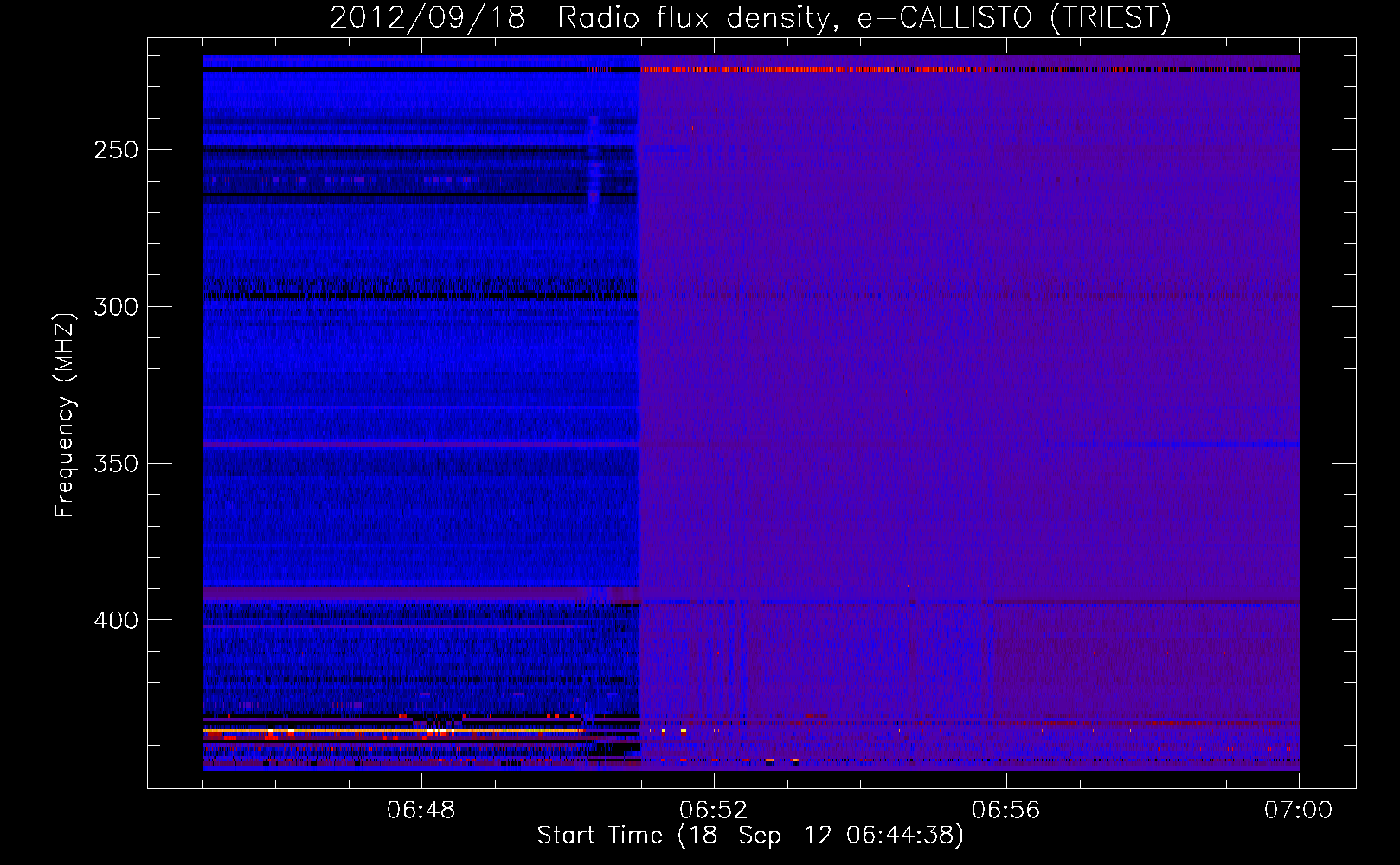Screen dimensions: 1400x865
Task: Click the 'Start Time (18-Sep-12 06:44:38)' label
Action: (750, 836)
